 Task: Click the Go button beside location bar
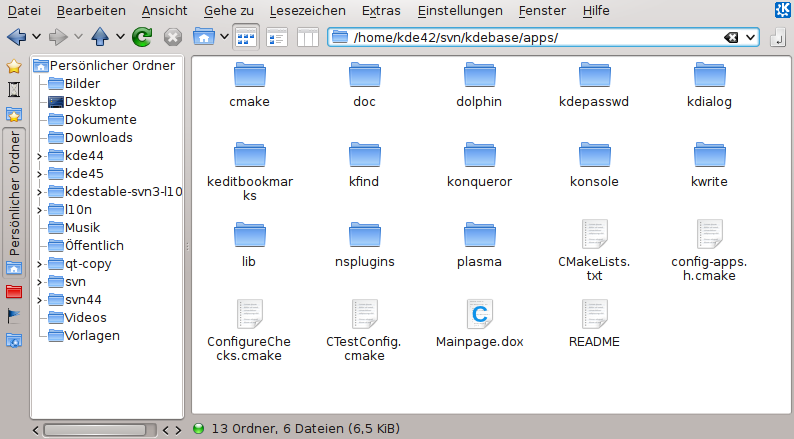tap(778, 38)
